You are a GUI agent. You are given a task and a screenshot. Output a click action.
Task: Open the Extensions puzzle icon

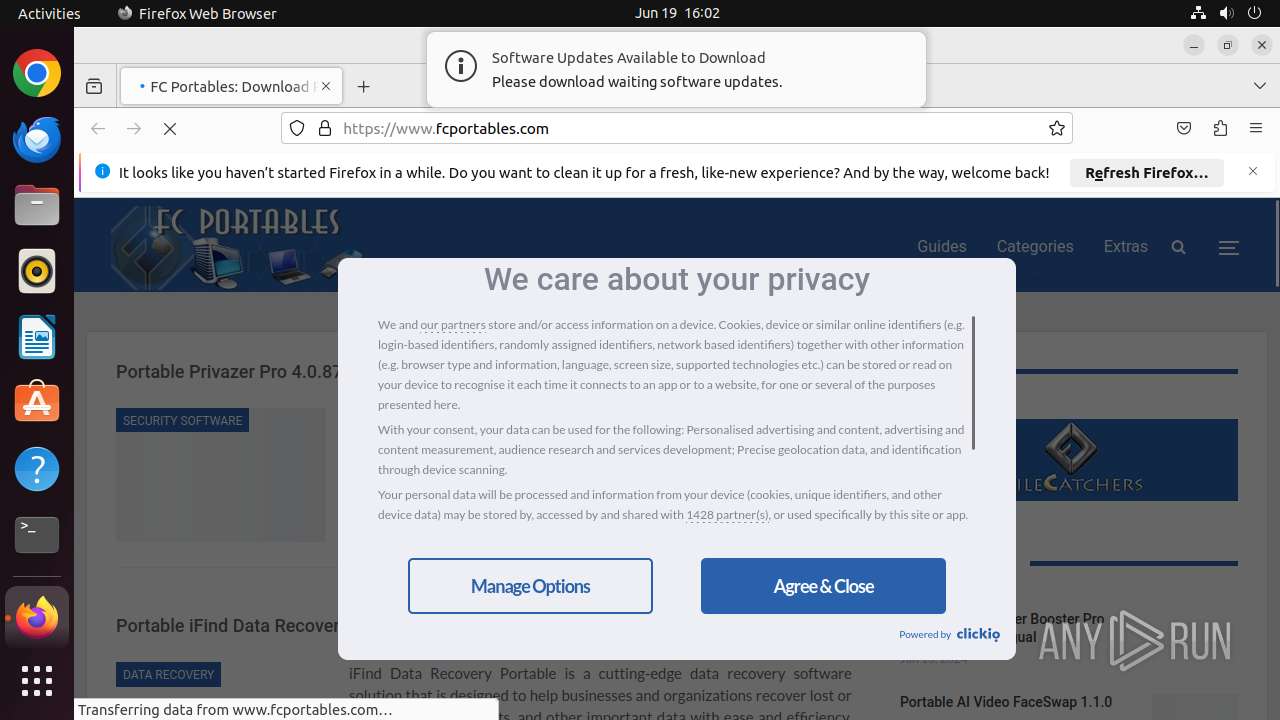pyautogui.click(x=1220, y=128)
